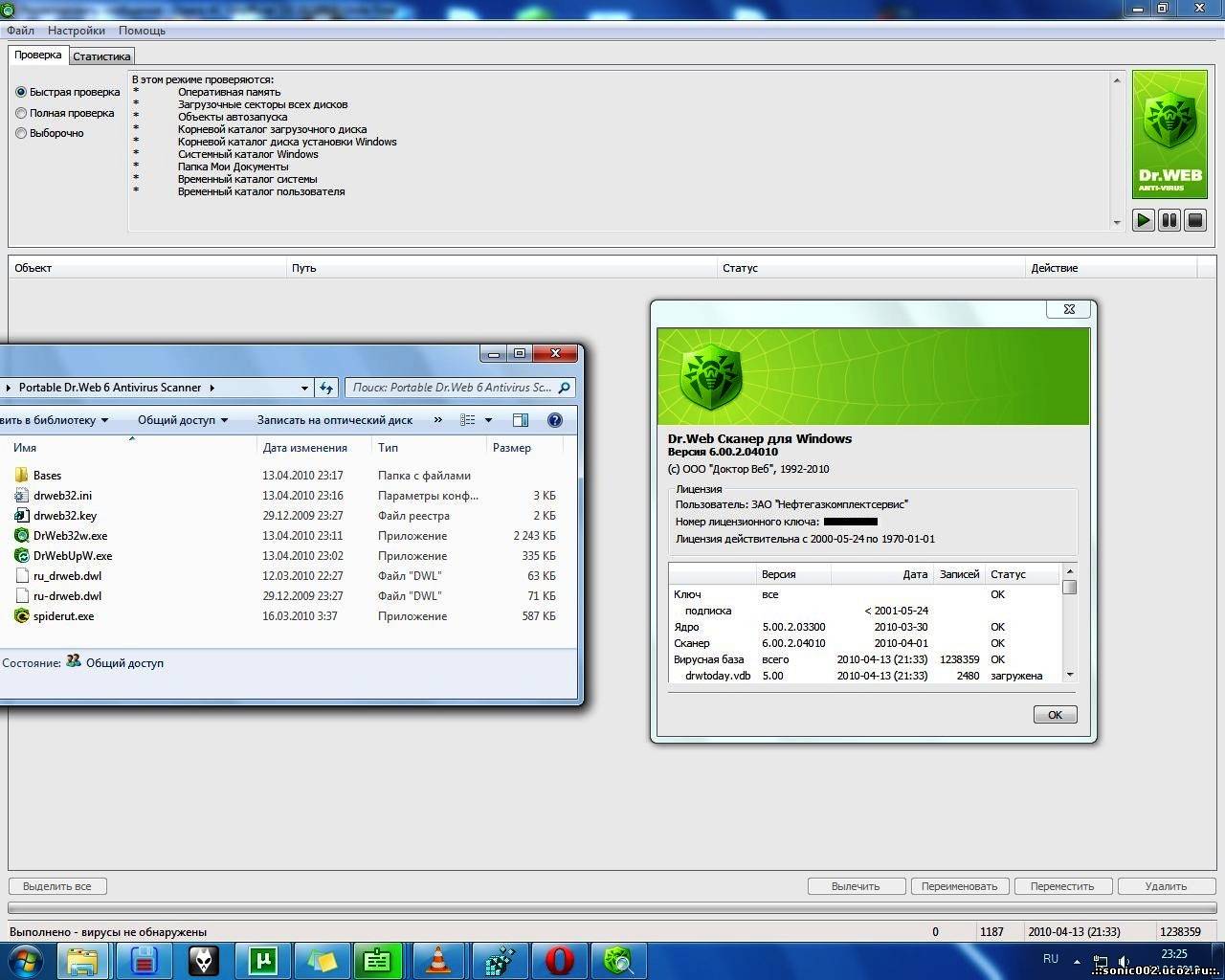This screenshot has width=1225, height=980.
Task: Open the Windows Start button
Action: click(26, 960)
